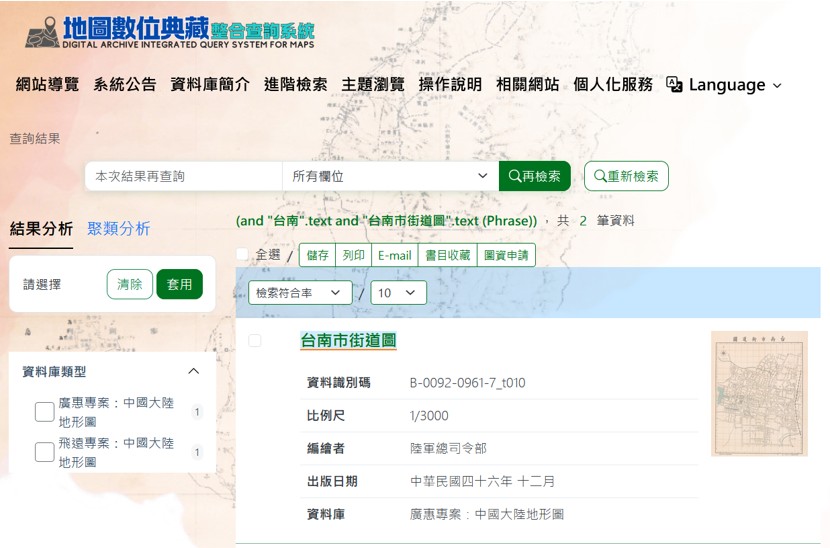This screenshot has height=548, width=830.
Task: Open the 檢索符合率 sort dropdown
Action: [300, 293]
